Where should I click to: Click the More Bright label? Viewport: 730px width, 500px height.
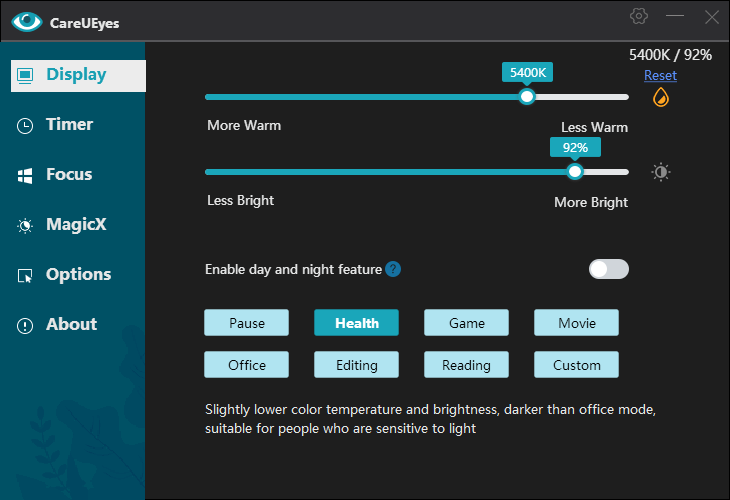tap(591, 203)
